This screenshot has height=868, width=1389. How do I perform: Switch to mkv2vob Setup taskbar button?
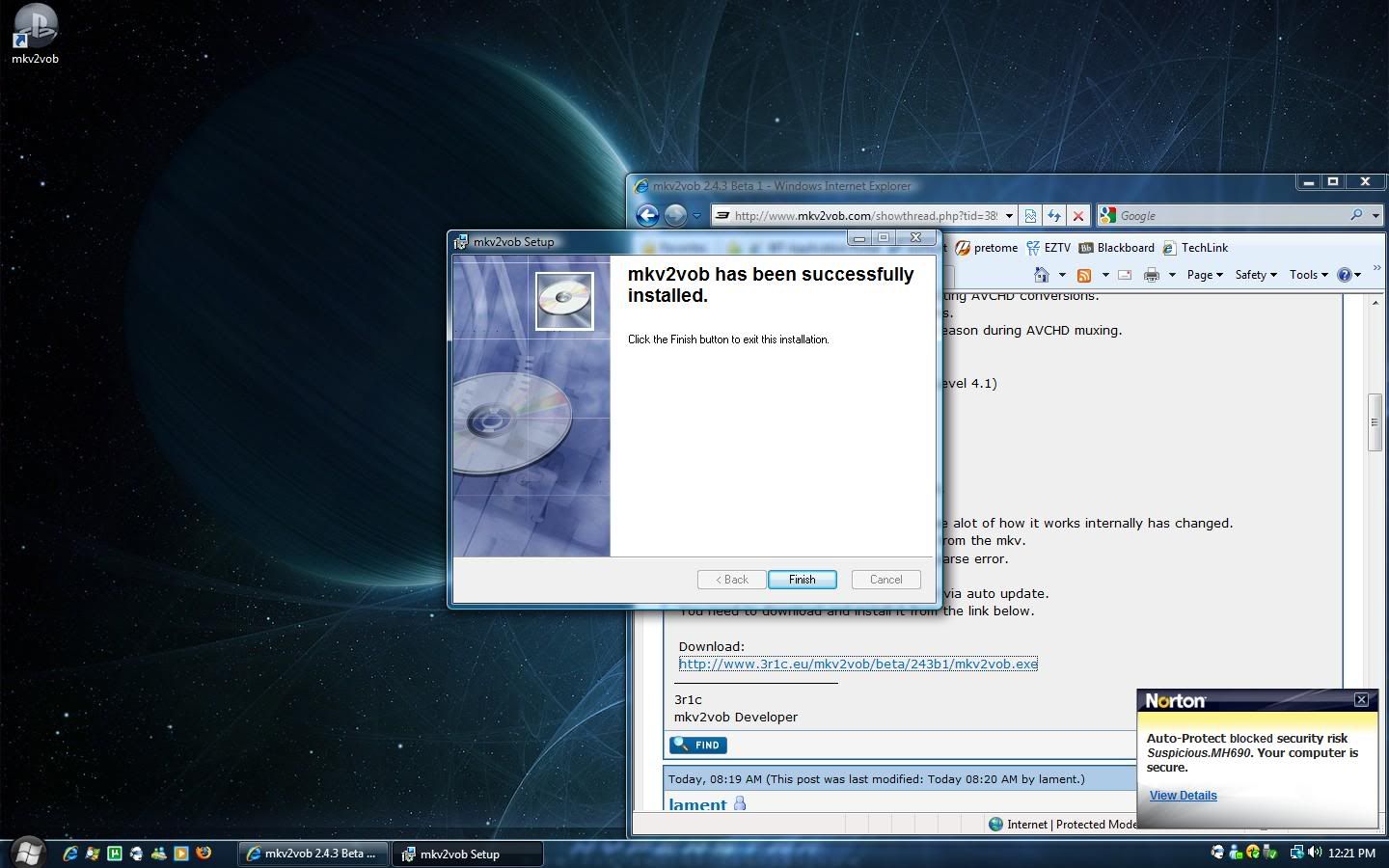pos(467,854)
